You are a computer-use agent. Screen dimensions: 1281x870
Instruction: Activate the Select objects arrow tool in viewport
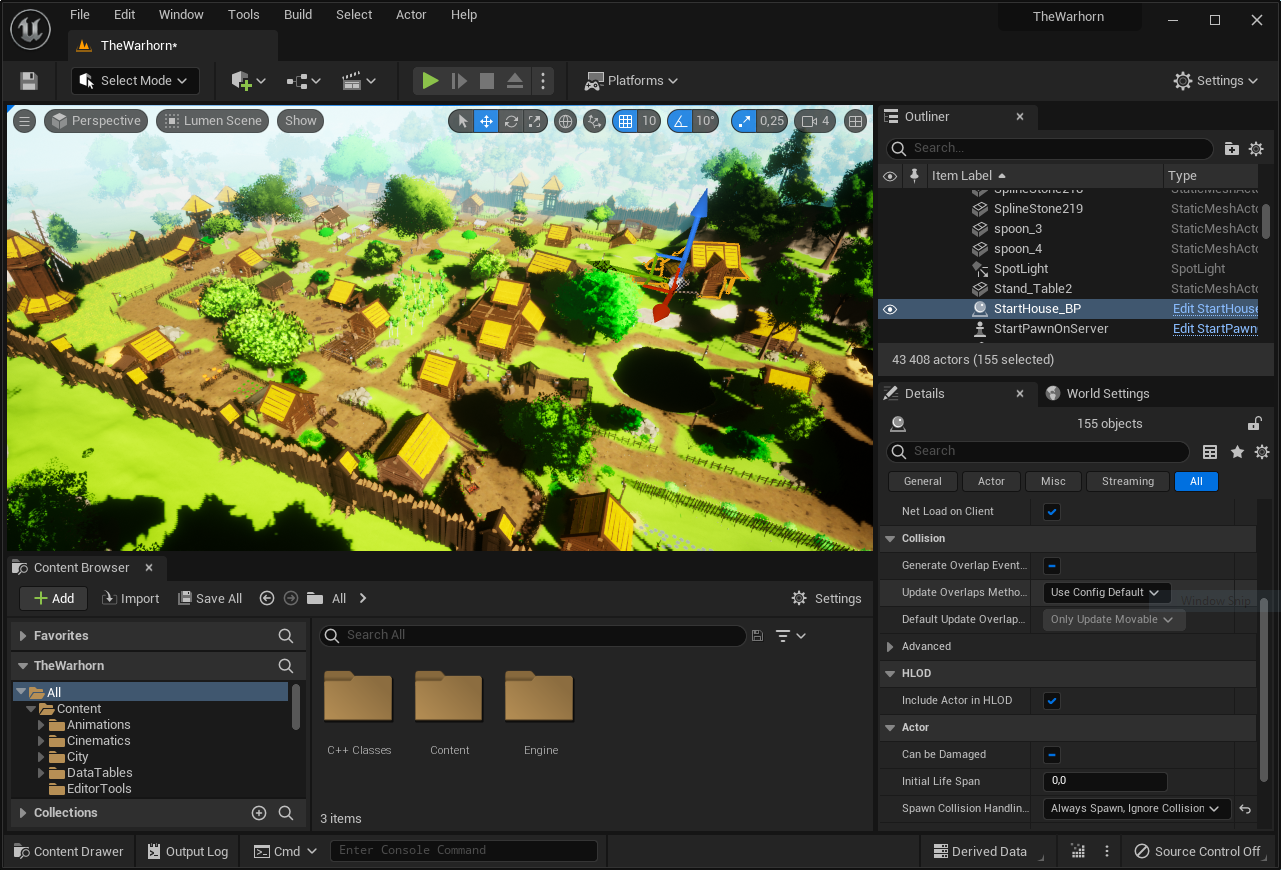[x=462, y=121]
